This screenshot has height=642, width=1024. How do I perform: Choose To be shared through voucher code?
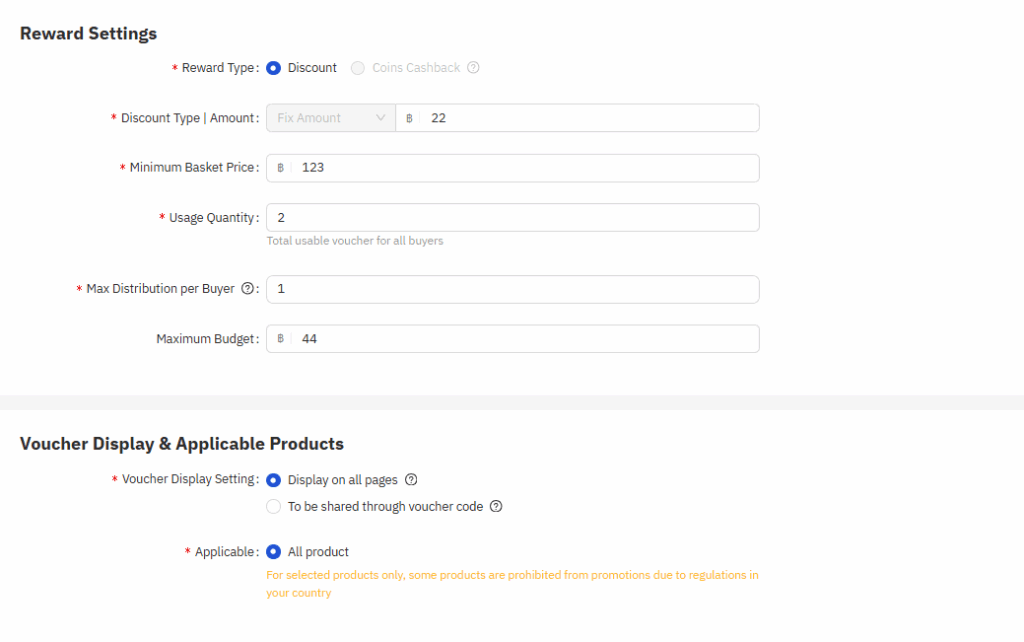pos(273,507)
